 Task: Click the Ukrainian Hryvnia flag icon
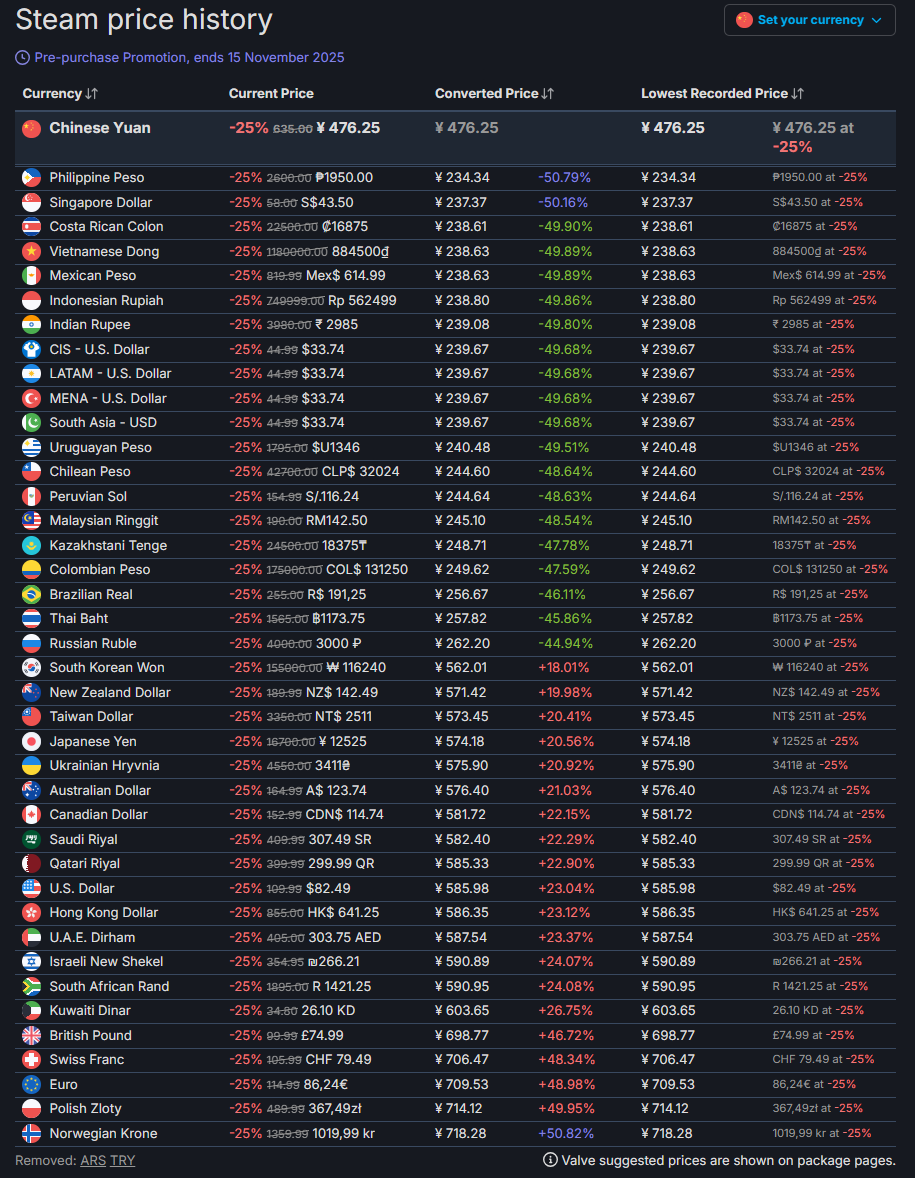(x=32, y=766)
